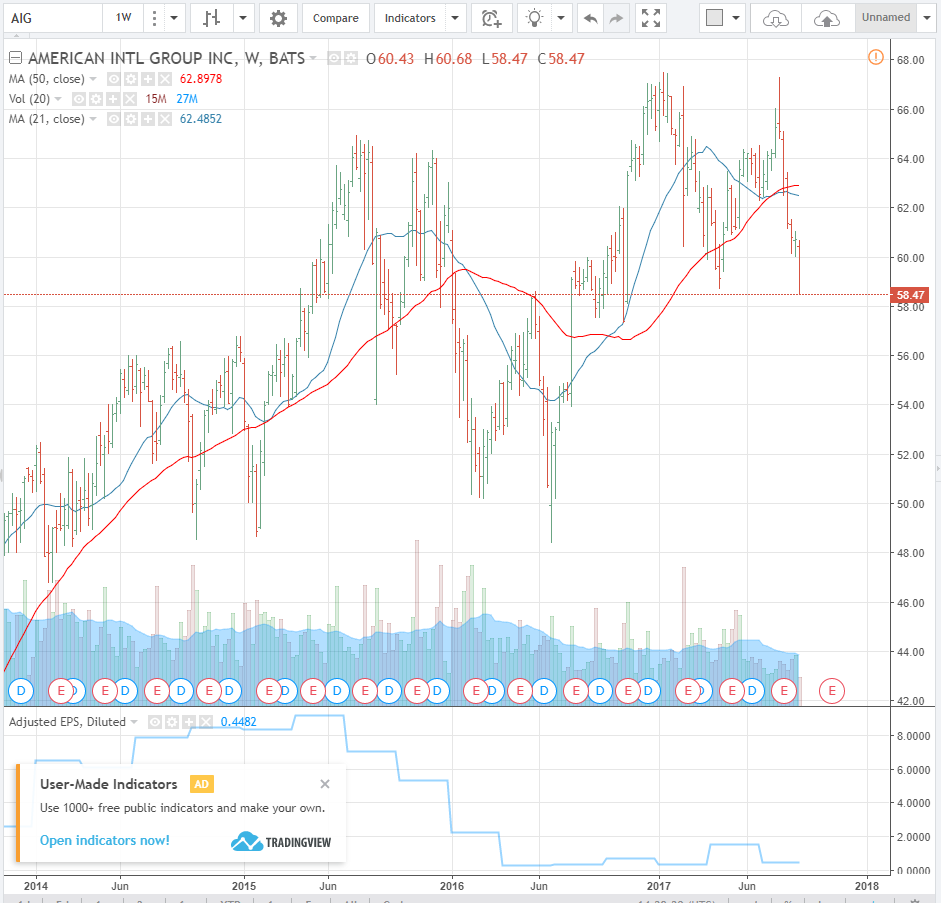Open settings gear beside the AIG chart title

click(351, 58)
